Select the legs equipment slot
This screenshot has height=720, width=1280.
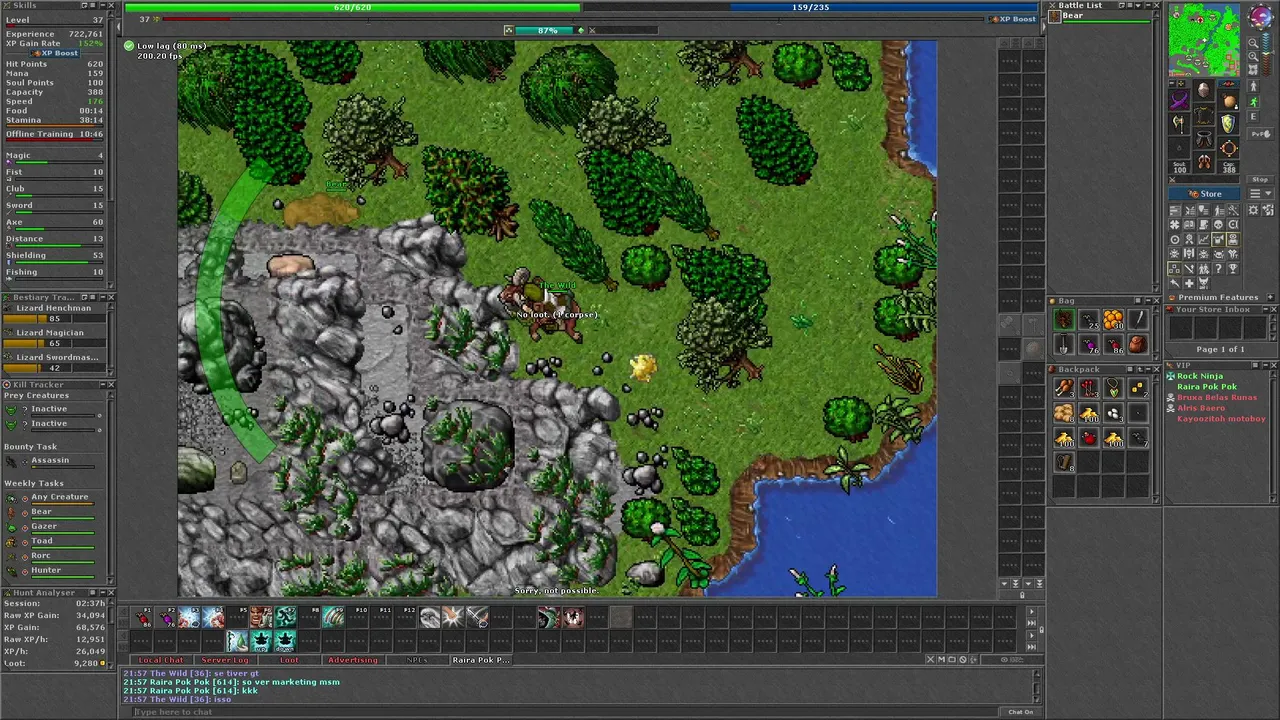coord(1204,138)
